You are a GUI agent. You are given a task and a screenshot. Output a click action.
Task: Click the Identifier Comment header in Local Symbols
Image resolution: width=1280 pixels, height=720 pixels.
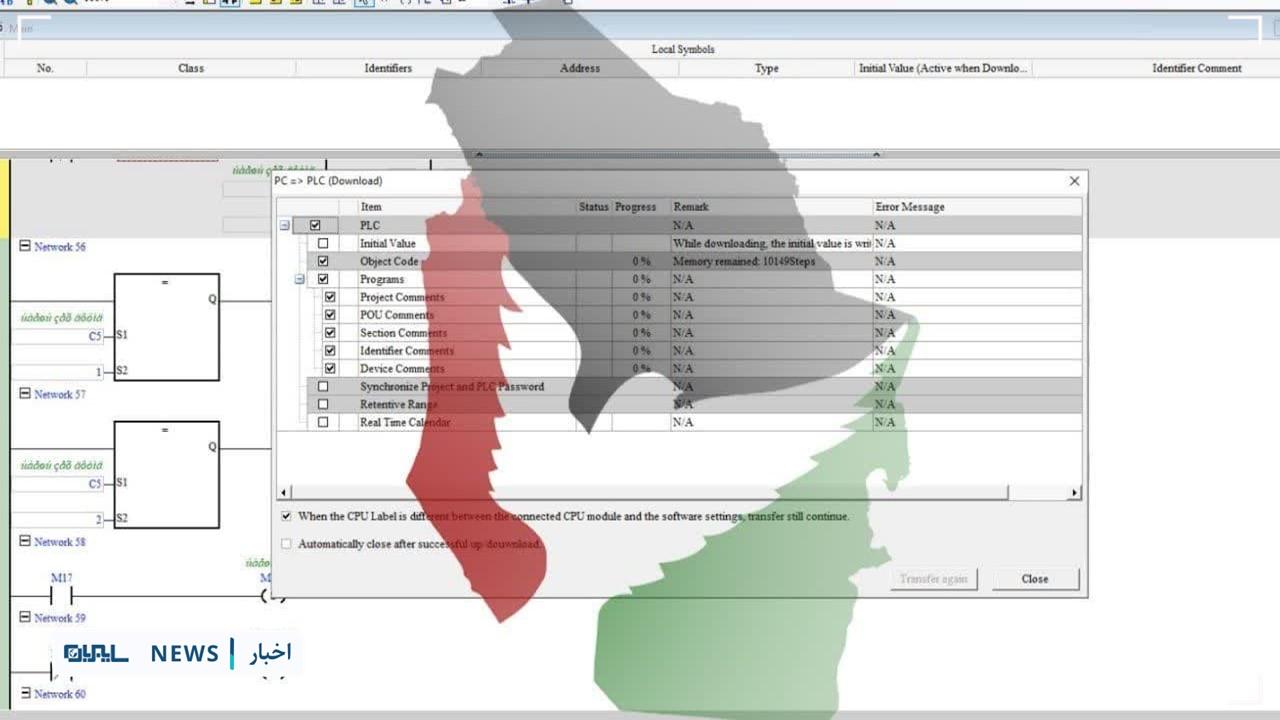1197,68
